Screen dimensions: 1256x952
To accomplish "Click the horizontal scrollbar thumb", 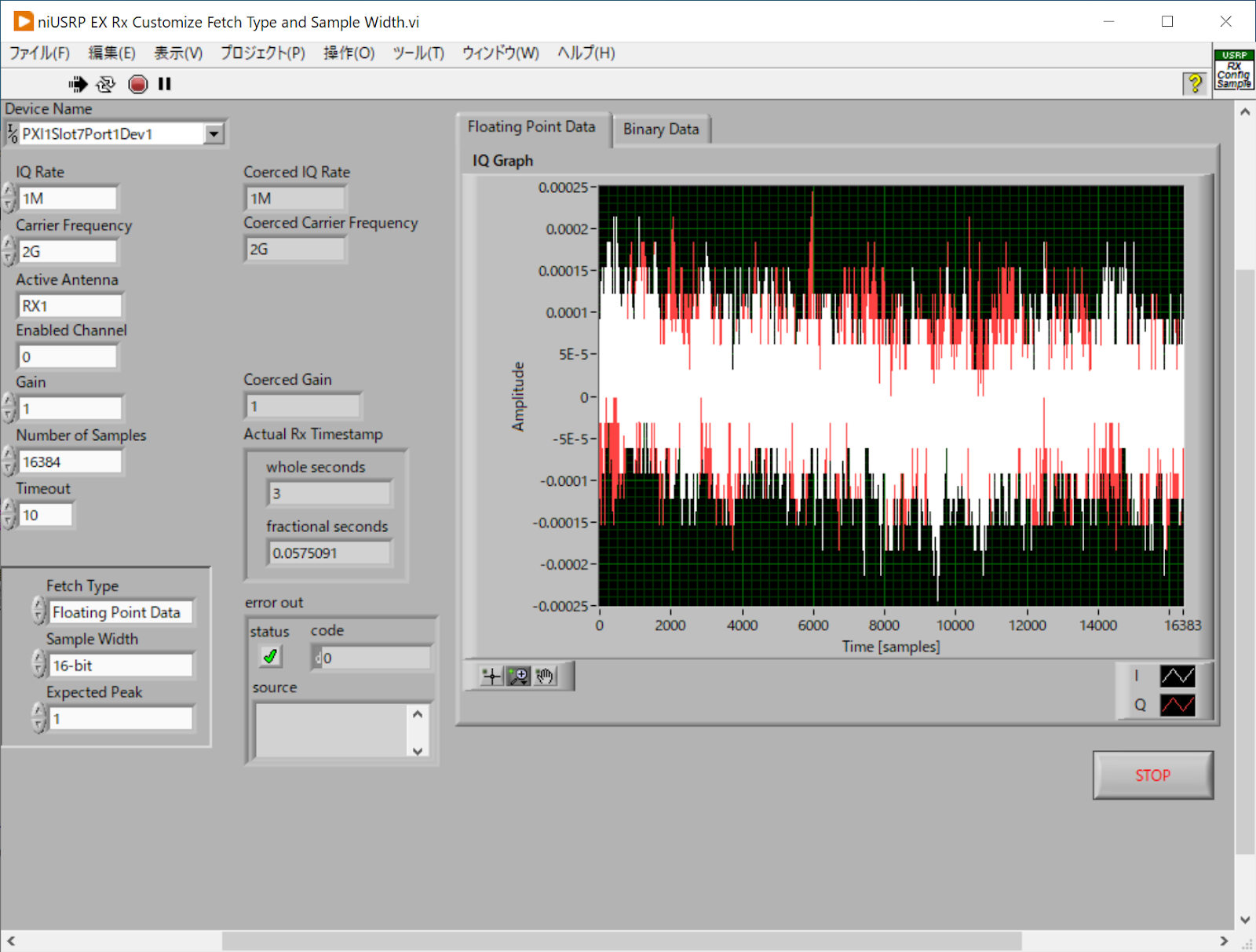I will tap(622, 940).
